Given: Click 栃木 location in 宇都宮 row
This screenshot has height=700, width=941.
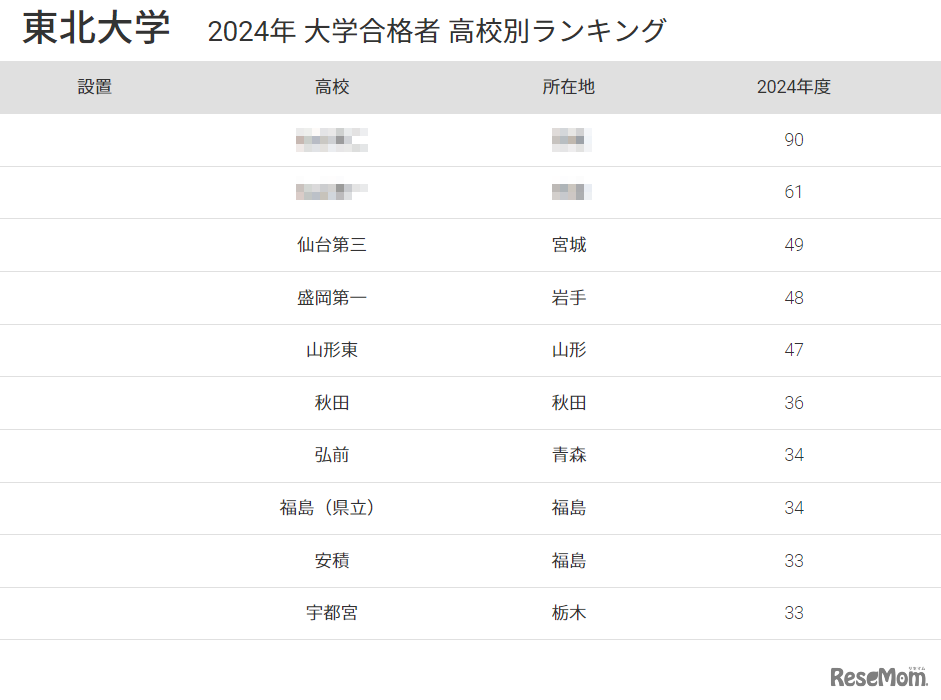Looking at the screenshot, I should click(569, 613).
